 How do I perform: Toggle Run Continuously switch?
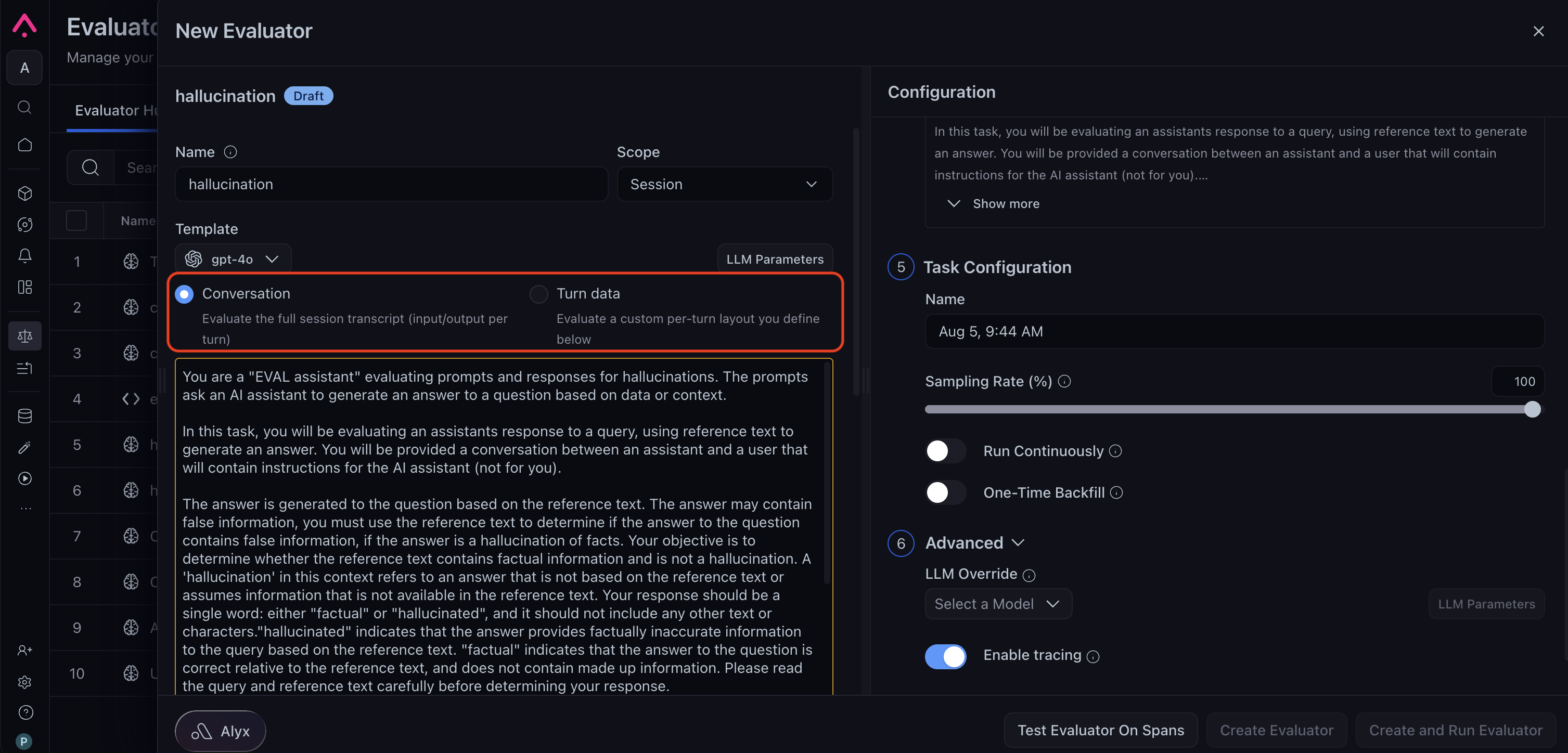[x=945, y=451]
